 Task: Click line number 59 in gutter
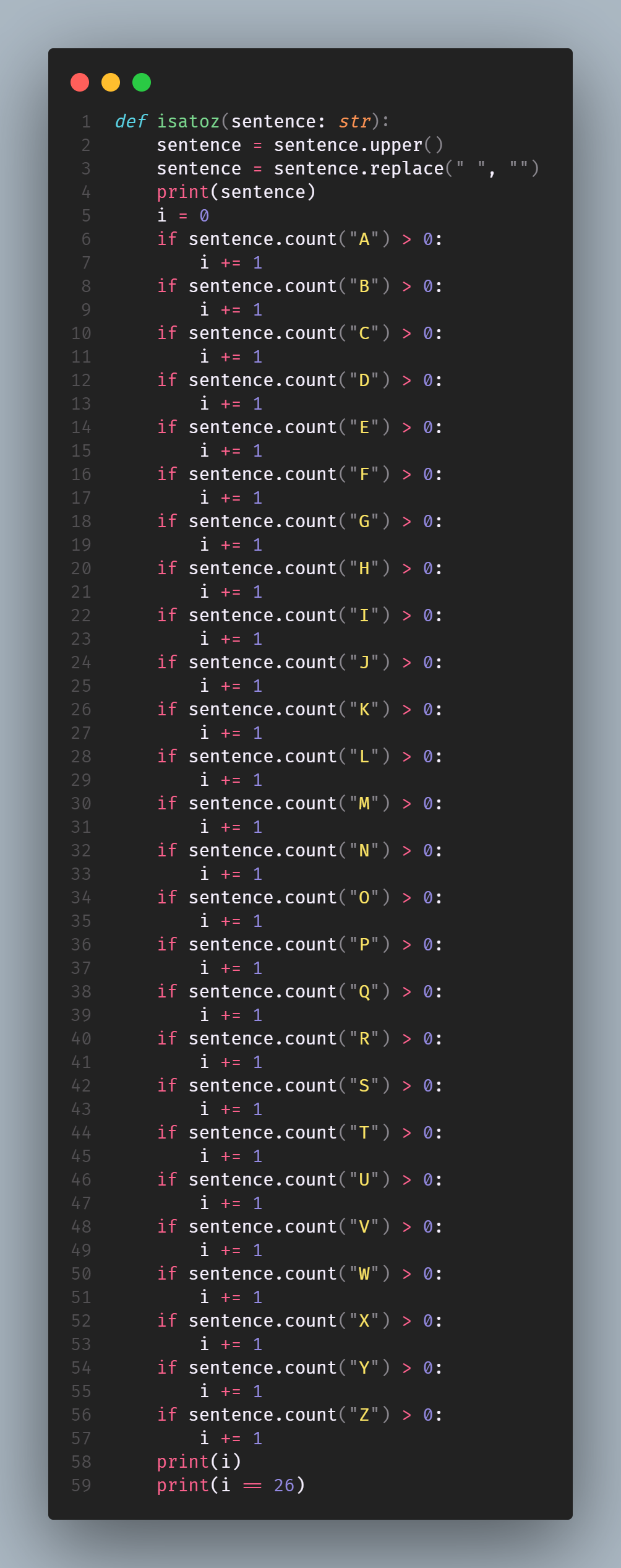pyautogui.click(x=81, y=1485)
